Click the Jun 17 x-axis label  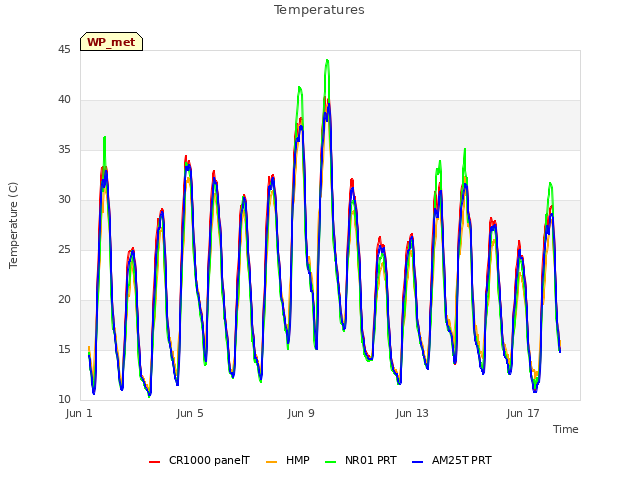[523, 413]
